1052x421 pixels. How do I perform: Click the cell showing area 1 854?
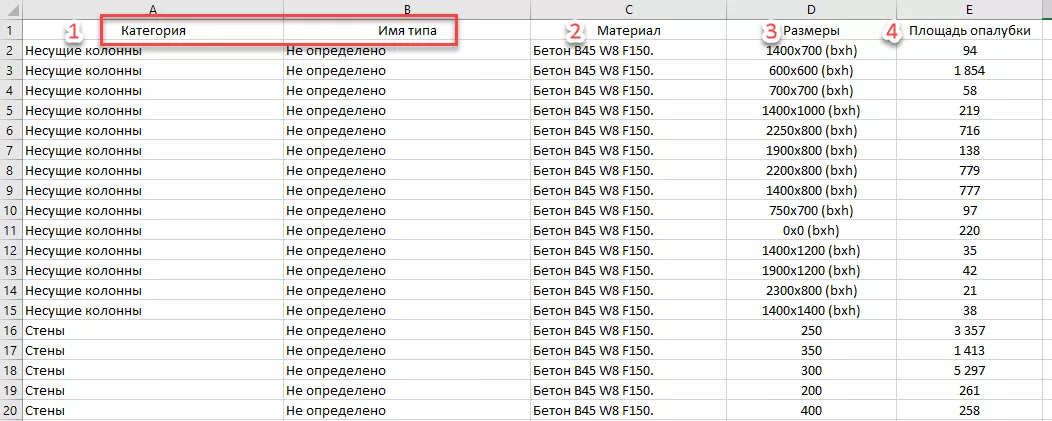(969, 71)
